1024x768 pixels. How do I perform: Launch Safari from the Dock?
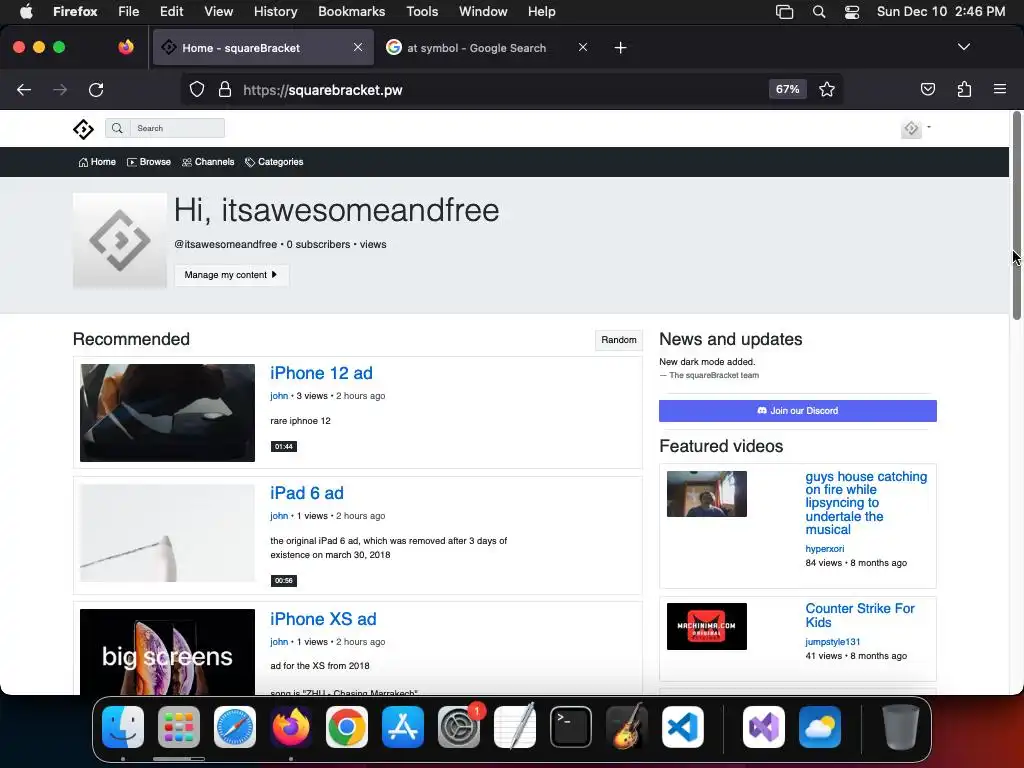[235, 727]
